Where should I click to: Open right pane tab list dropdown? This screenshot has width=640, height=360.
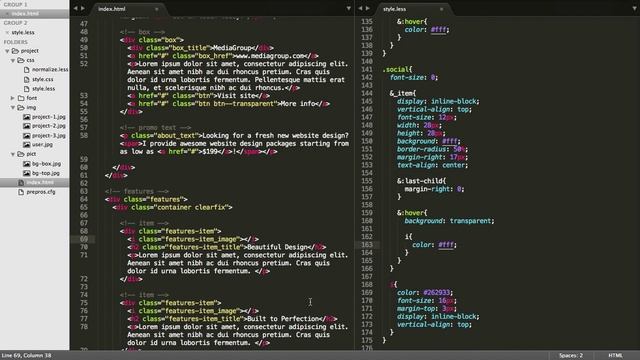coord(635,8)
